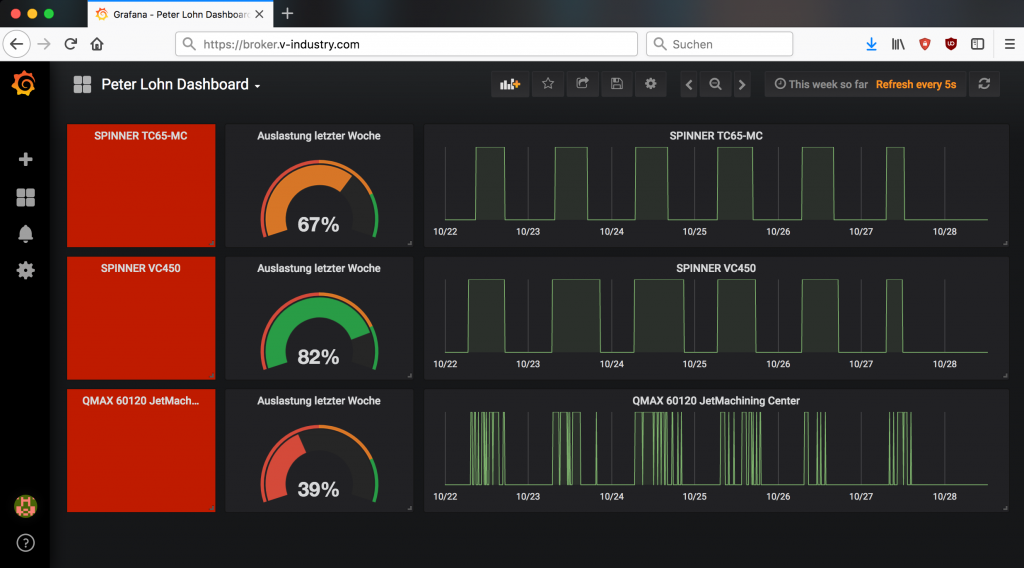This screenshot has width=1024, height=568.
Task: Open Configuration gear icon in sidebar
Action: coord(25,270)
